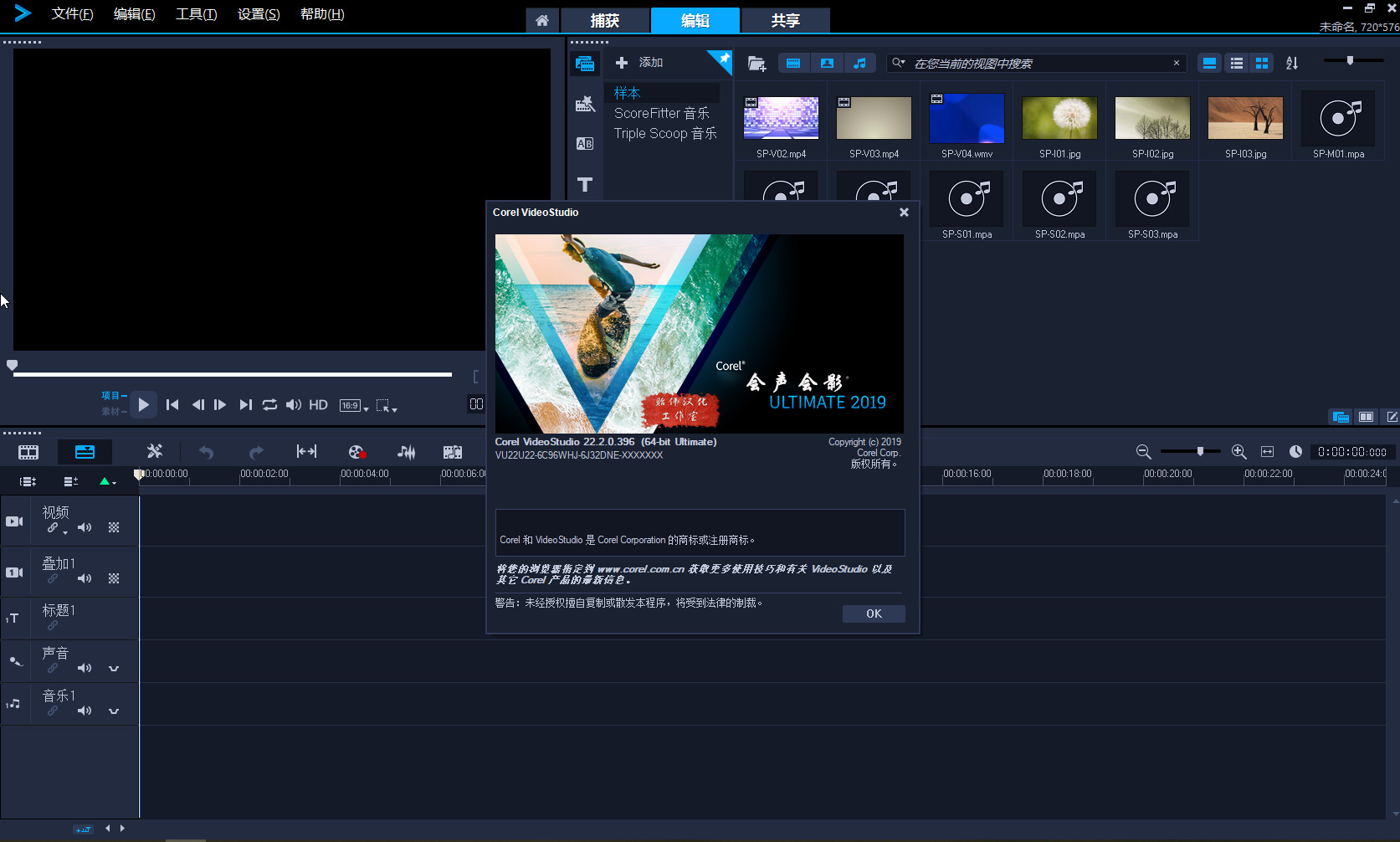Select Triple Scoop 音乐 library folder
Image resolution: width=1400 pixels, height=842 pixels.
665,133
